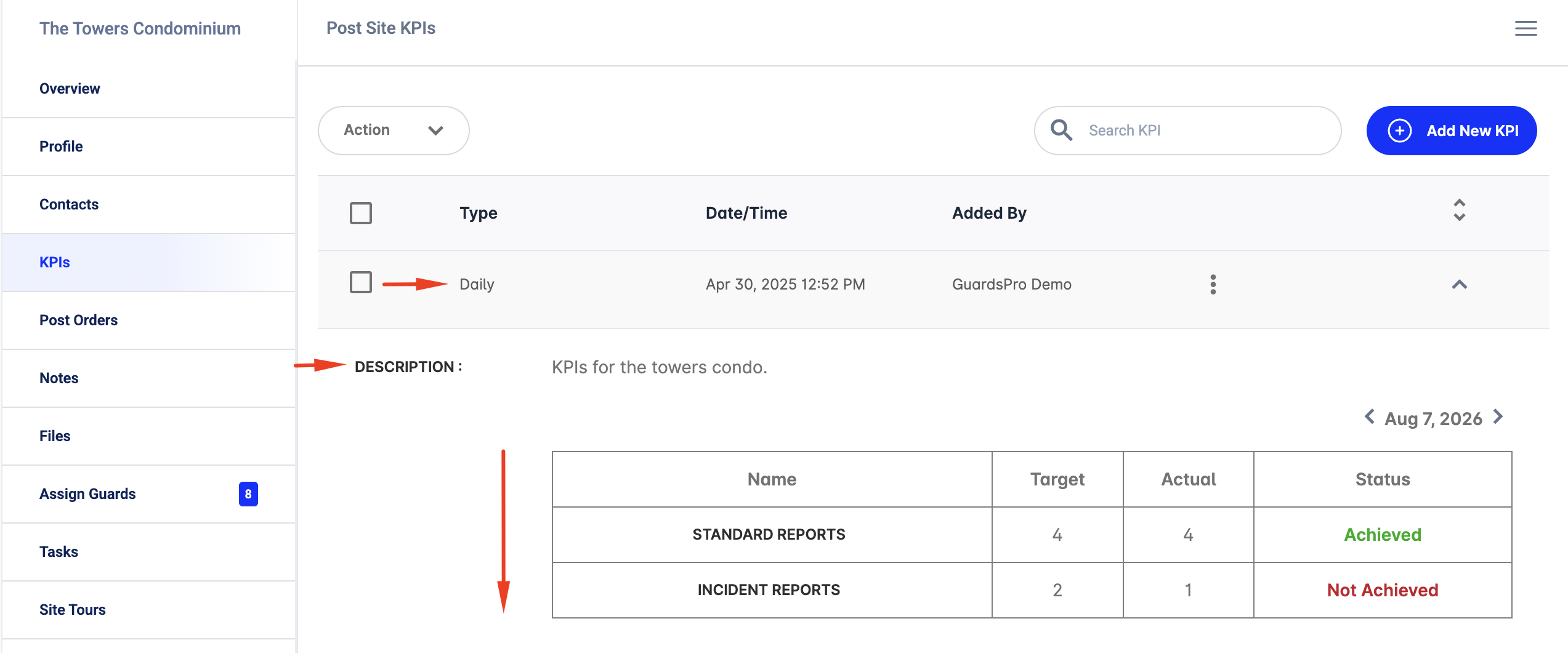Click the Incident Reports actual value 1
The image size is (1568, 653).
pos(1188,590)
